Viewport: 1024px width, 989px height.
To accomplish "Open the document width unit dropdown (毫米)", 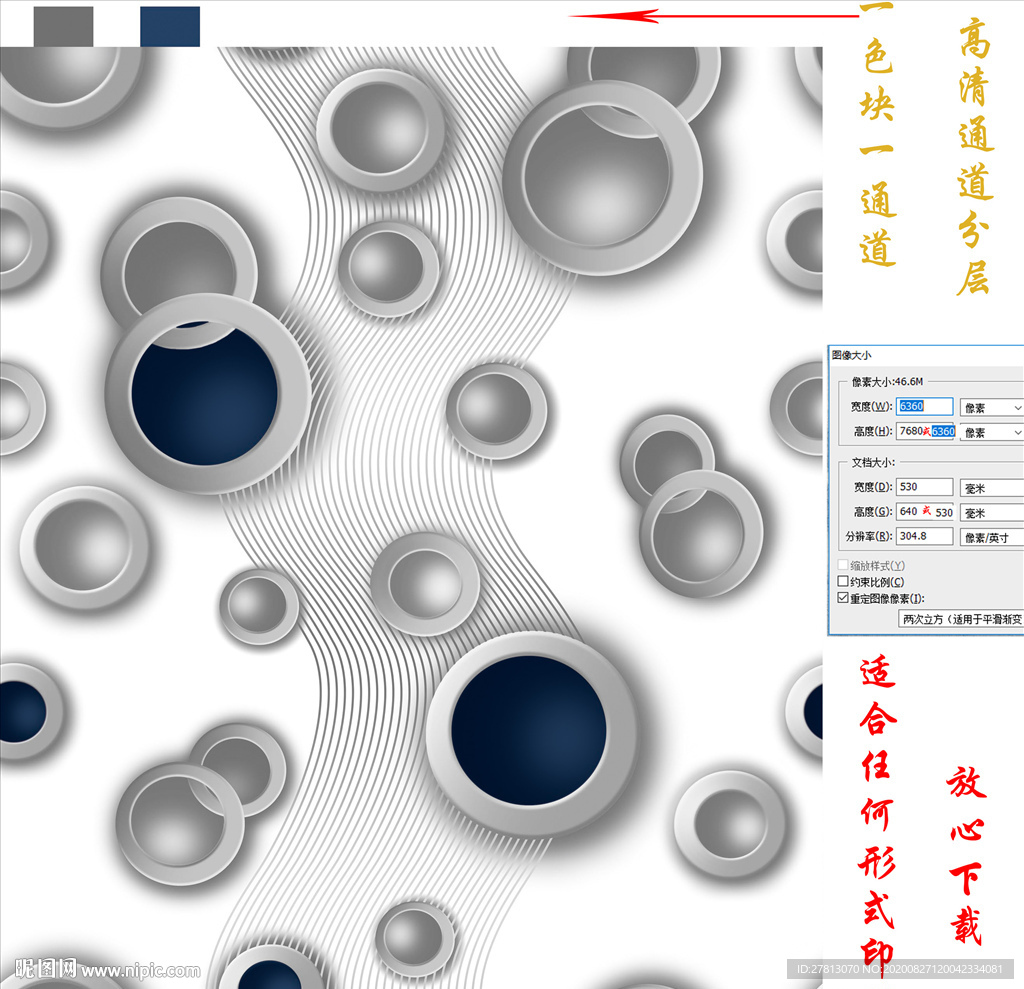I will coord(992,488).
